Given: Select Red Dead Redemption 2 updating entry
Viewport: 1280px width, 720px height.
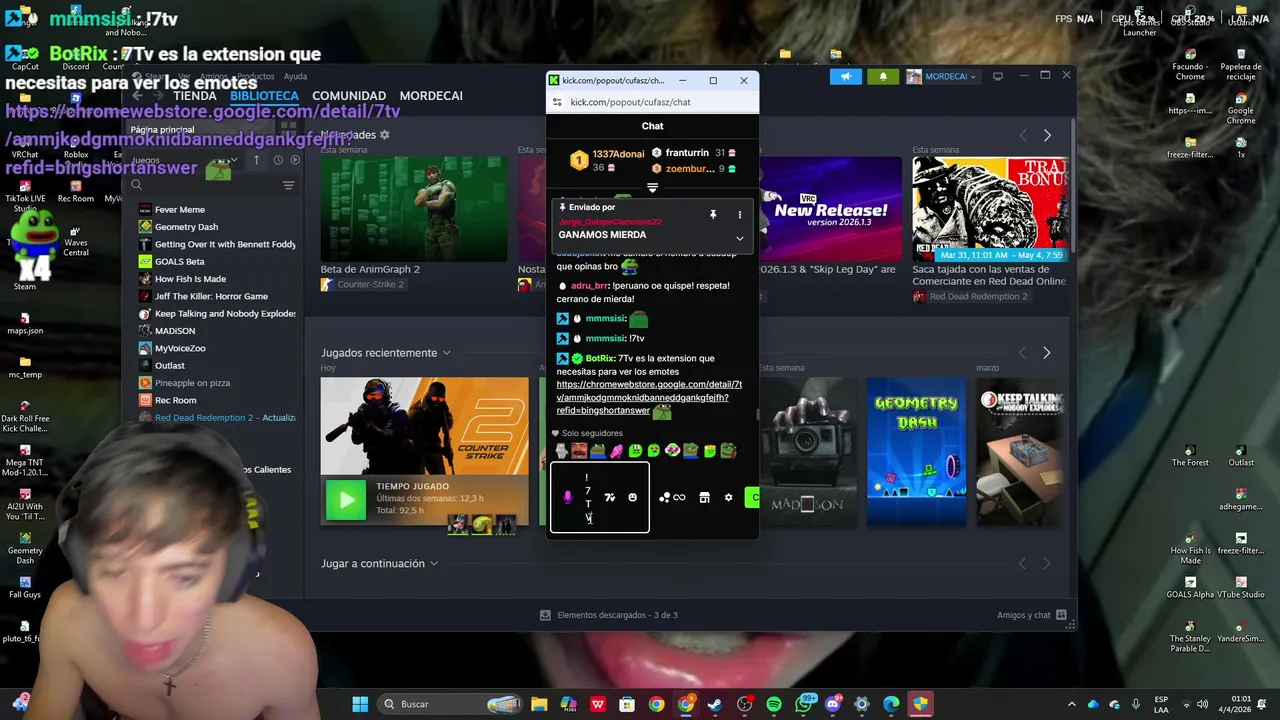Looking at the screenshot, I should pyautogui.click(x=218, y=418).
